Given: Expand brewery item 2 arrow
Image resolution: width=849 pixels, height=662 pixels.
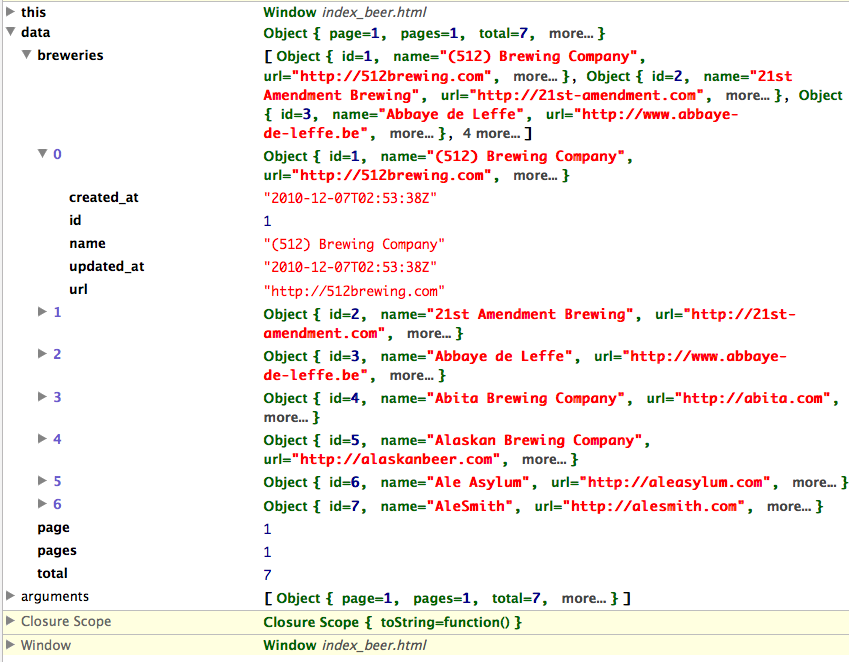Looking at the screenshot, I should [x=42, y=354].
